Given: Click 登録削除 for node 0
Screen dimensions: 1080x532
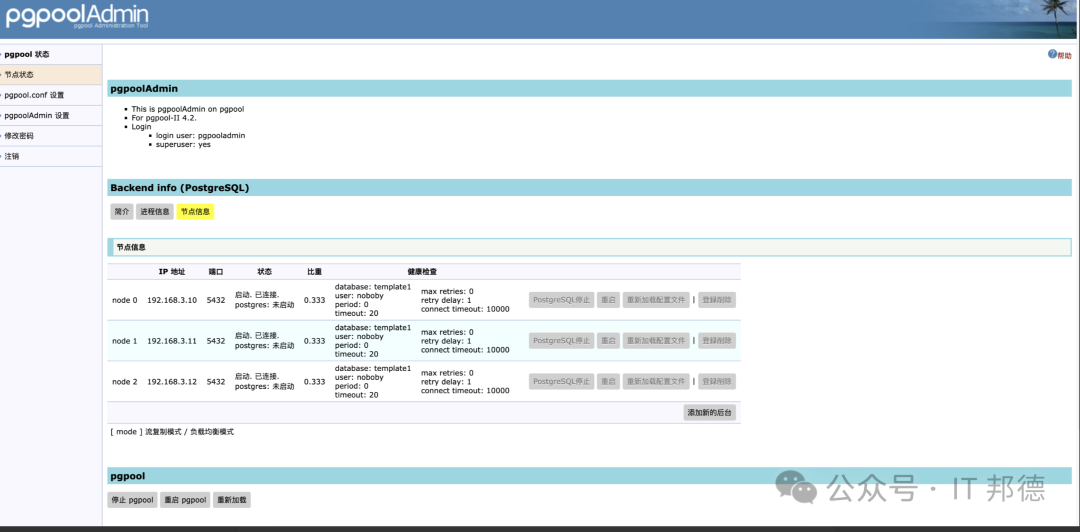Looking at the screenshot, I should [x=717, y=300].
